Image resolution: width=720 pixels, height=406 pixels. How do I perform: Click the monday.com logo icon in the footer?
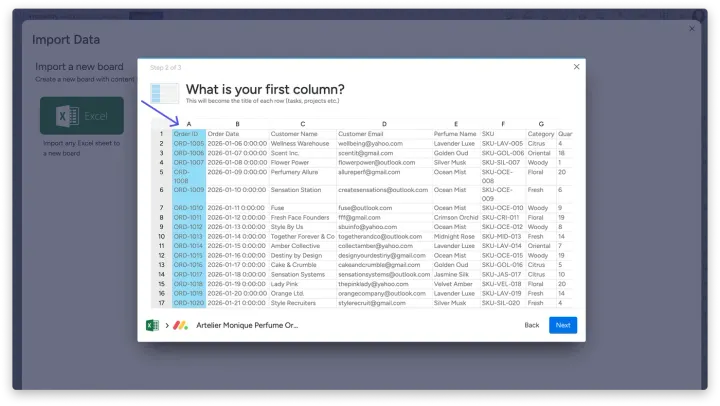180,325
